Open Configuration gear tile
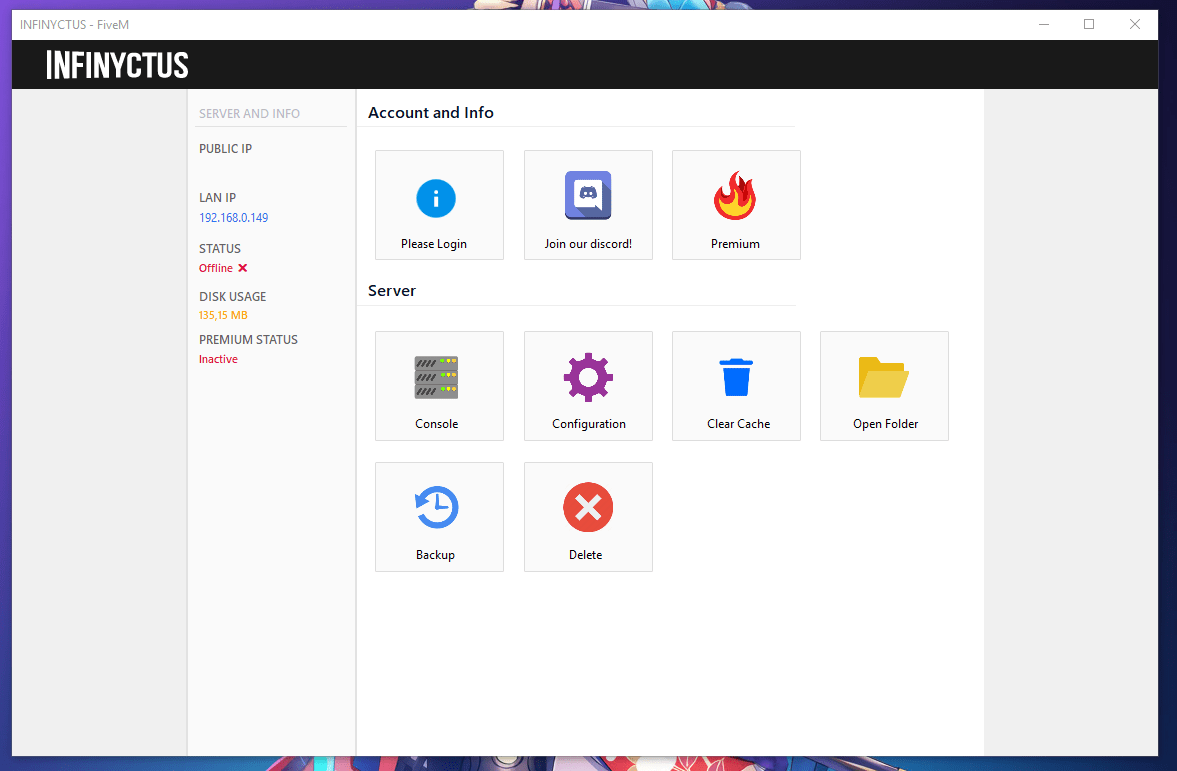This screenshot has width=1177, height=771. [588, 386]
